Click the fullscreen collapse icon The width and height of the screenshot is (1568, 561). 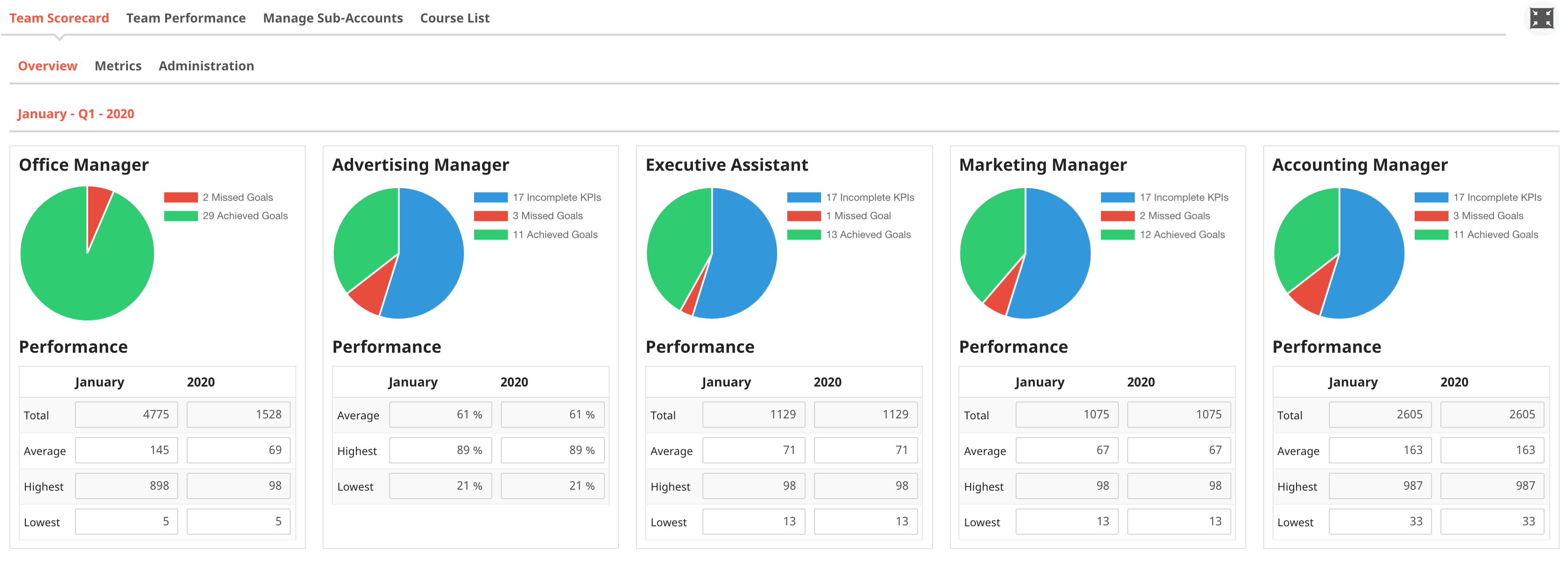pyautogui.click(x=1541, y=18)
